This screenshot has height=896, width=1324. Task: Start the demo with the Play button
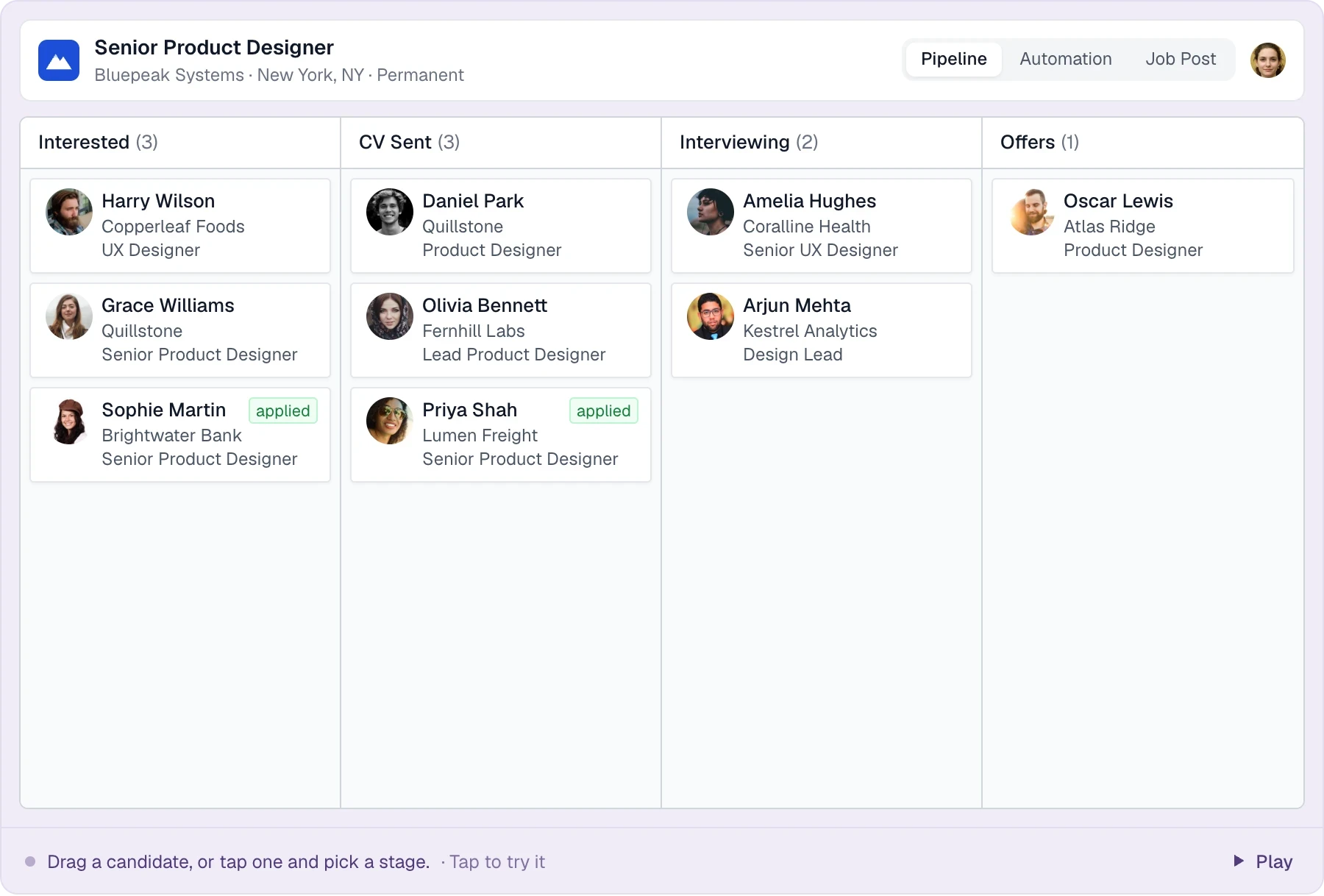click(1263, 861)
